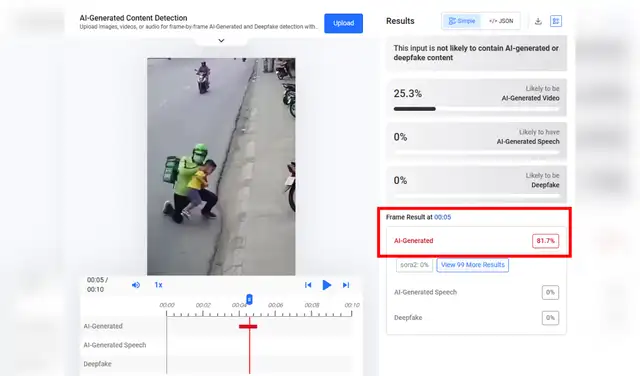Click the blue Upload button
Screen dimensions: 640x376
point(343,23)
